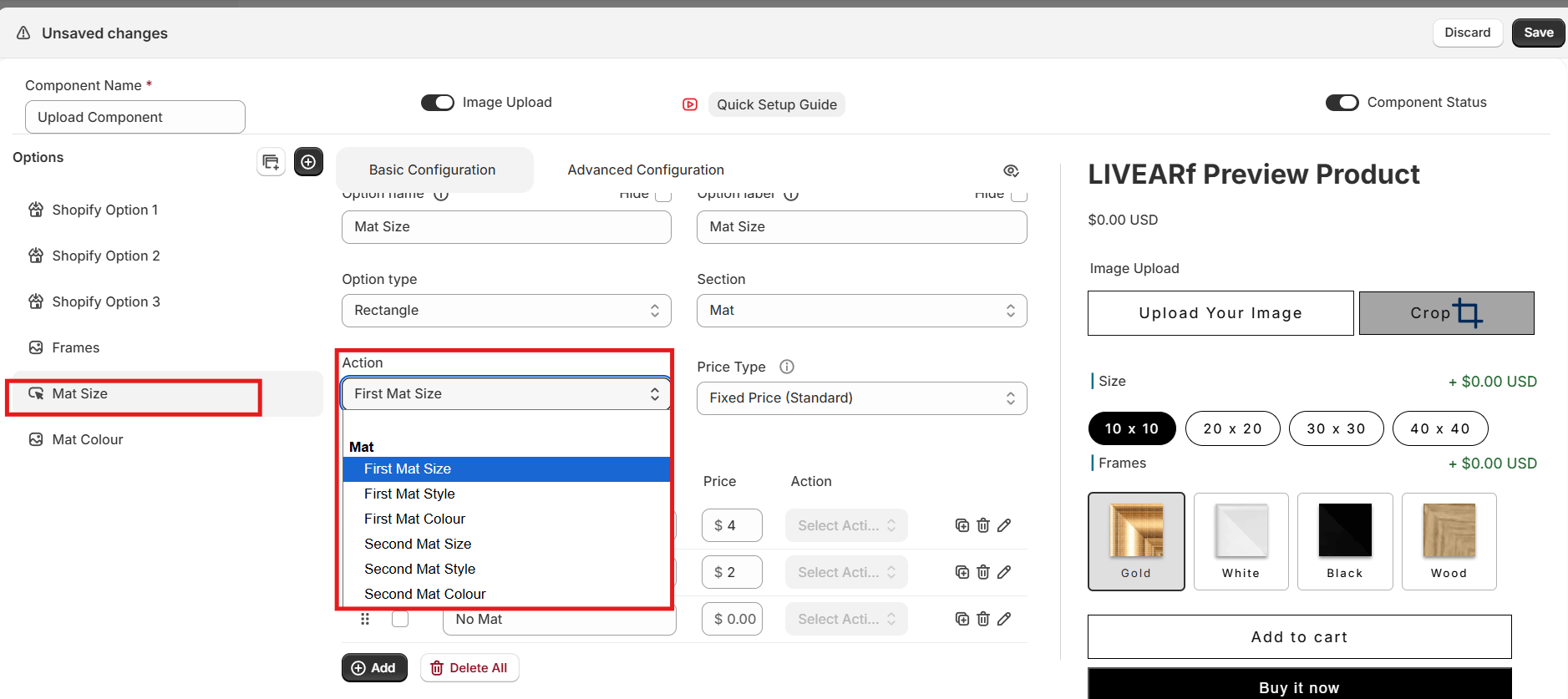Delete the row priced $ 2
This screenshot has height=699, width=1568.
(983, 572)
